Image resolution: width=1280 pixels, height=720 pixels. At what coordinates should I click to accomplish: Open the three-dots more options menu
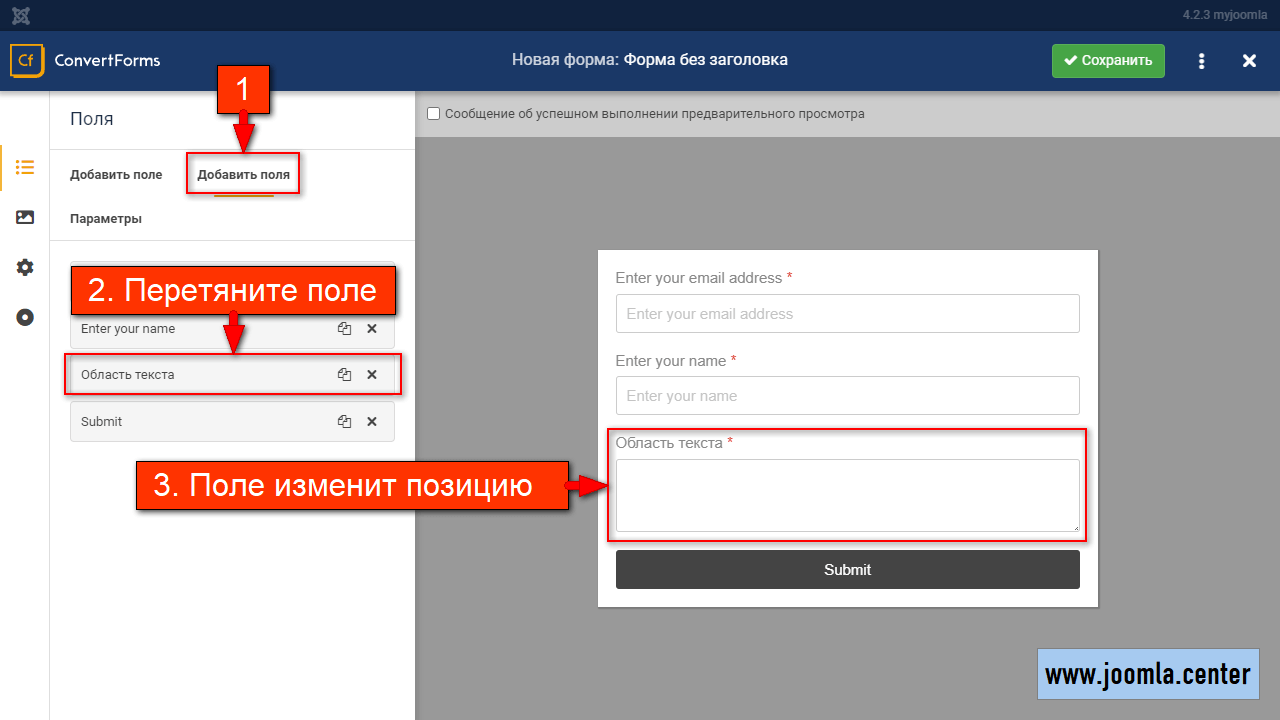click(1201, 61)
